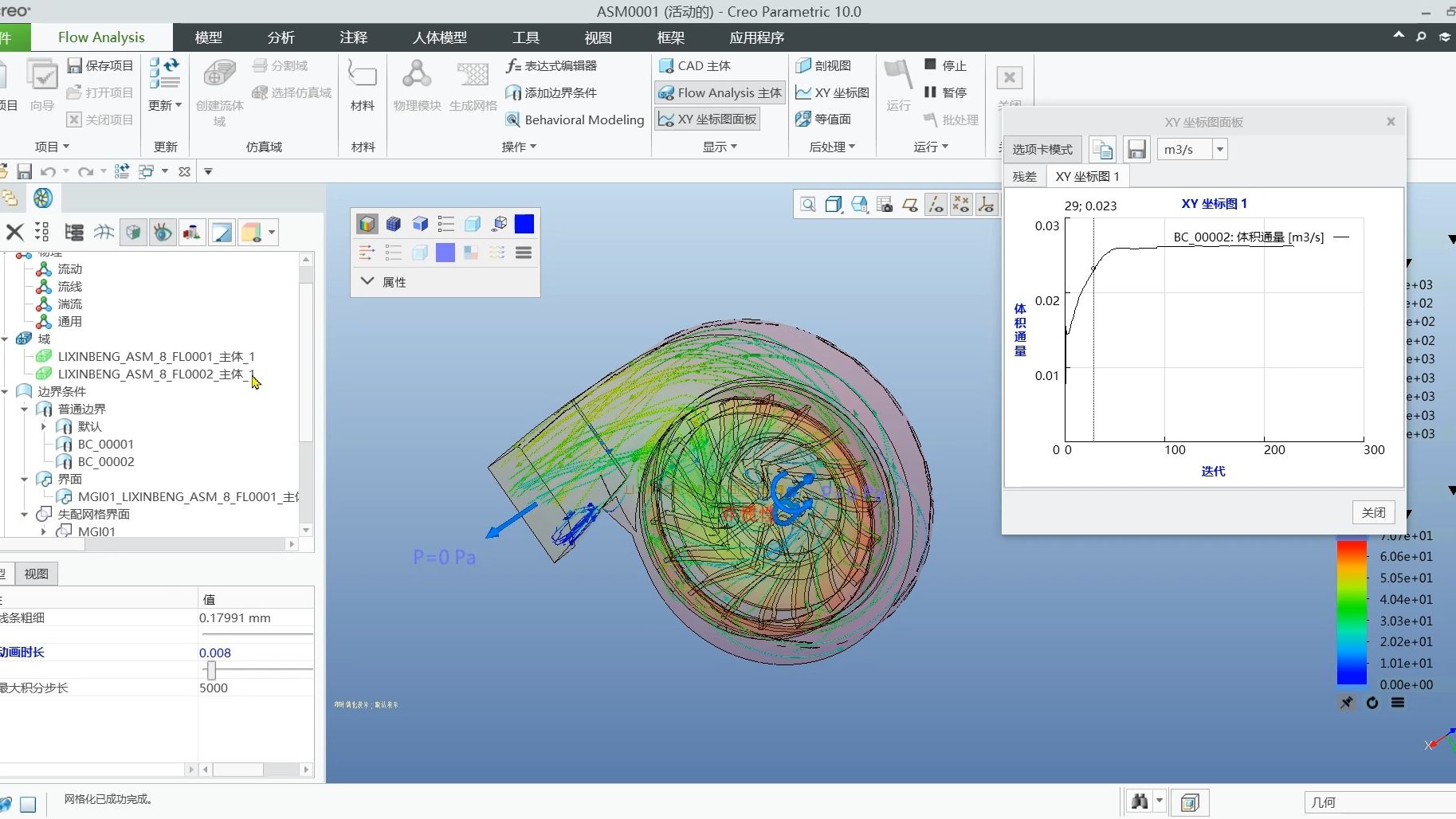Click the 保存项目 save project button

click(x=100, y=66)
